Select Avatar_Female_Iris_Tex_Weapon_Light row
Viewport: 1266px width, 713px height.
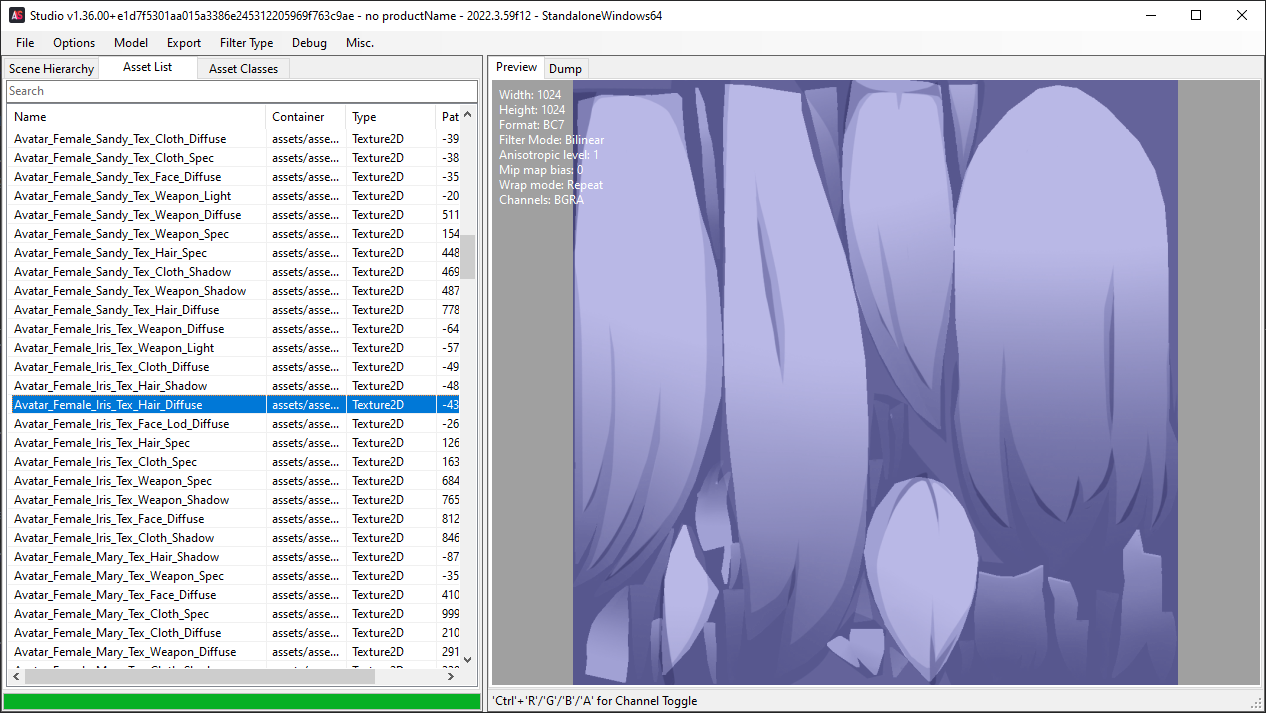[x=234, y=348]
